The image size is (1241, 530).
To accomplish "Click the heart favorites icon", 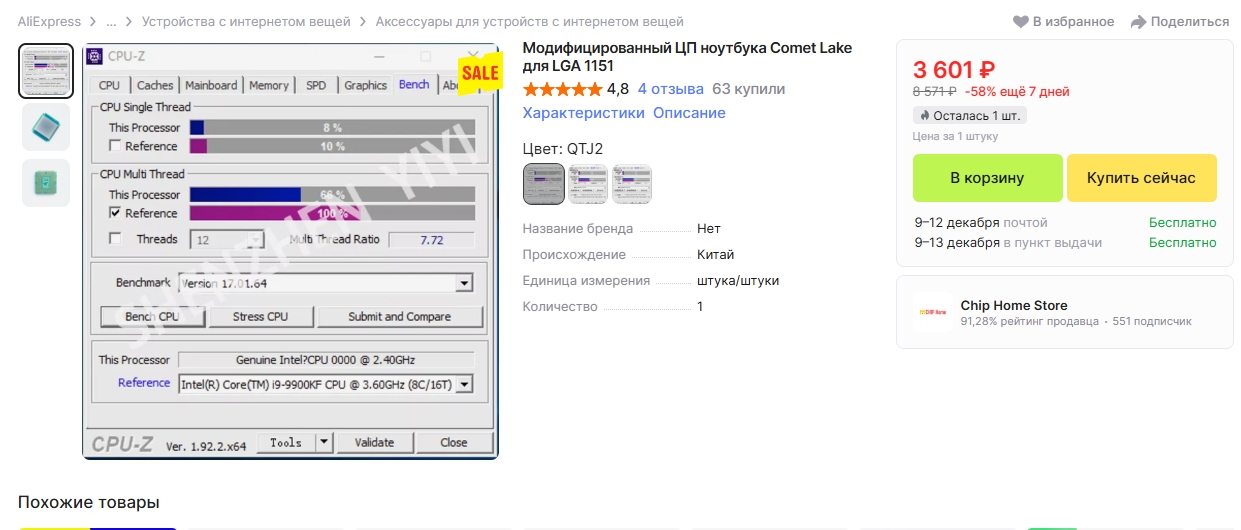I will (x=1020, y=22).
